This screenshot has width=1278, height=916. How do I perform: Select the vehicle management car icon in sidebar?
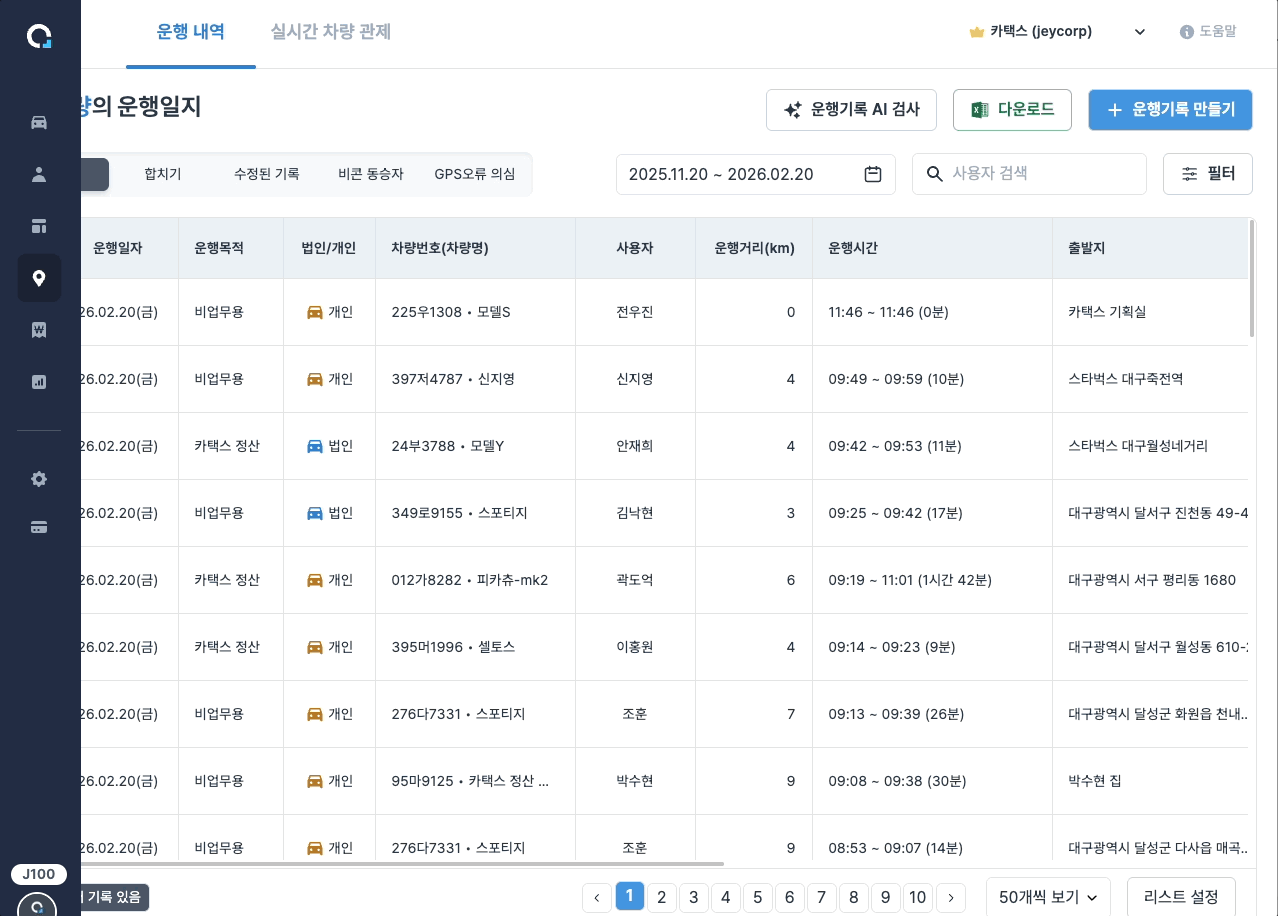(x=38, y=122)
